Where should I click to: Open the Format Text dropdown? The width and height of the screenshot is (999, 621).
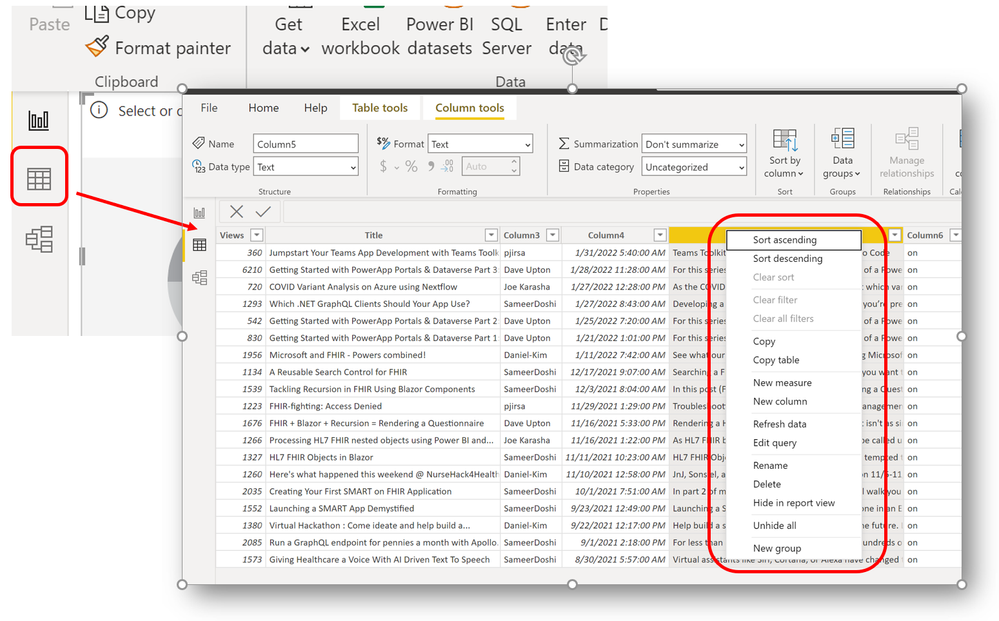pyautogui.click(x=480, y=145)
